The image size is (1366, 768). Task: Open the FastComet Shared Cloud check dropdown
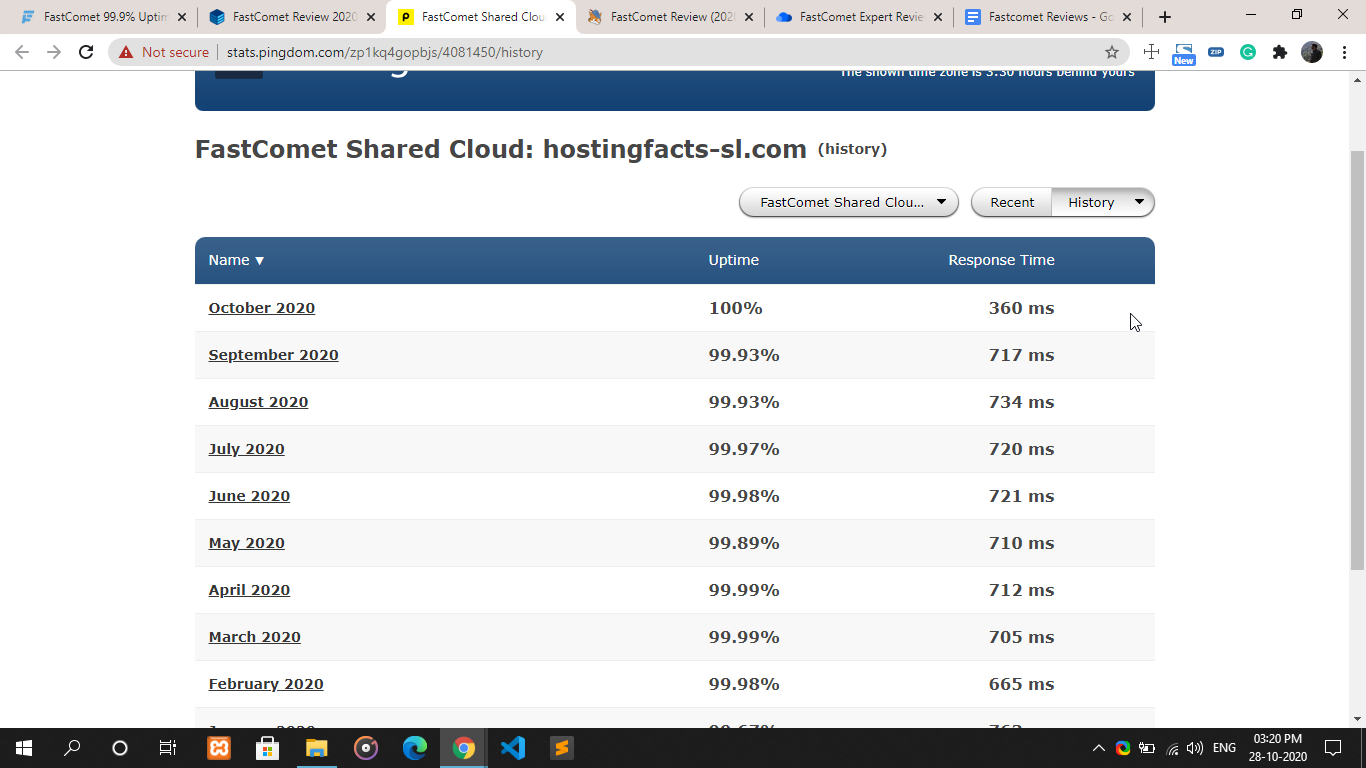pyautogui.click(x=849, y=202)
